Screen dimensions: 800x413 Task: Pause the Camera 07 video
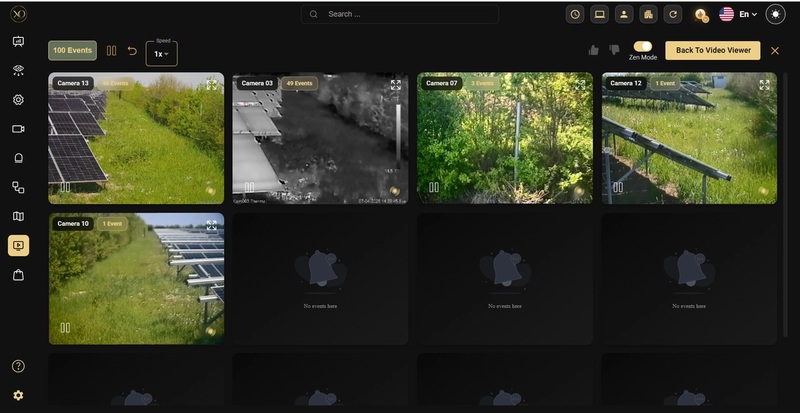coord(434,187)
